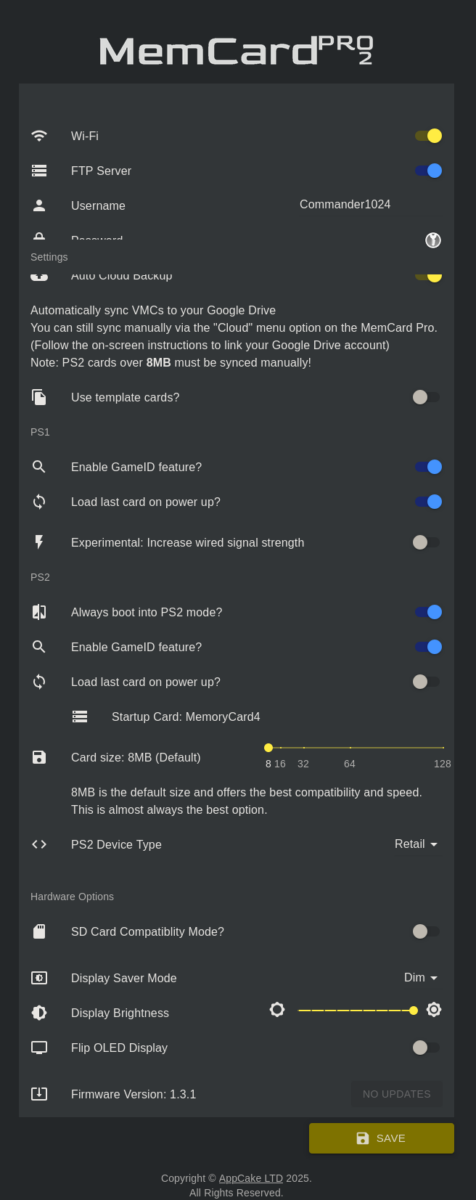
Task: Open the PS2 Device Type Retail dropdown
Action: point(416,844)
